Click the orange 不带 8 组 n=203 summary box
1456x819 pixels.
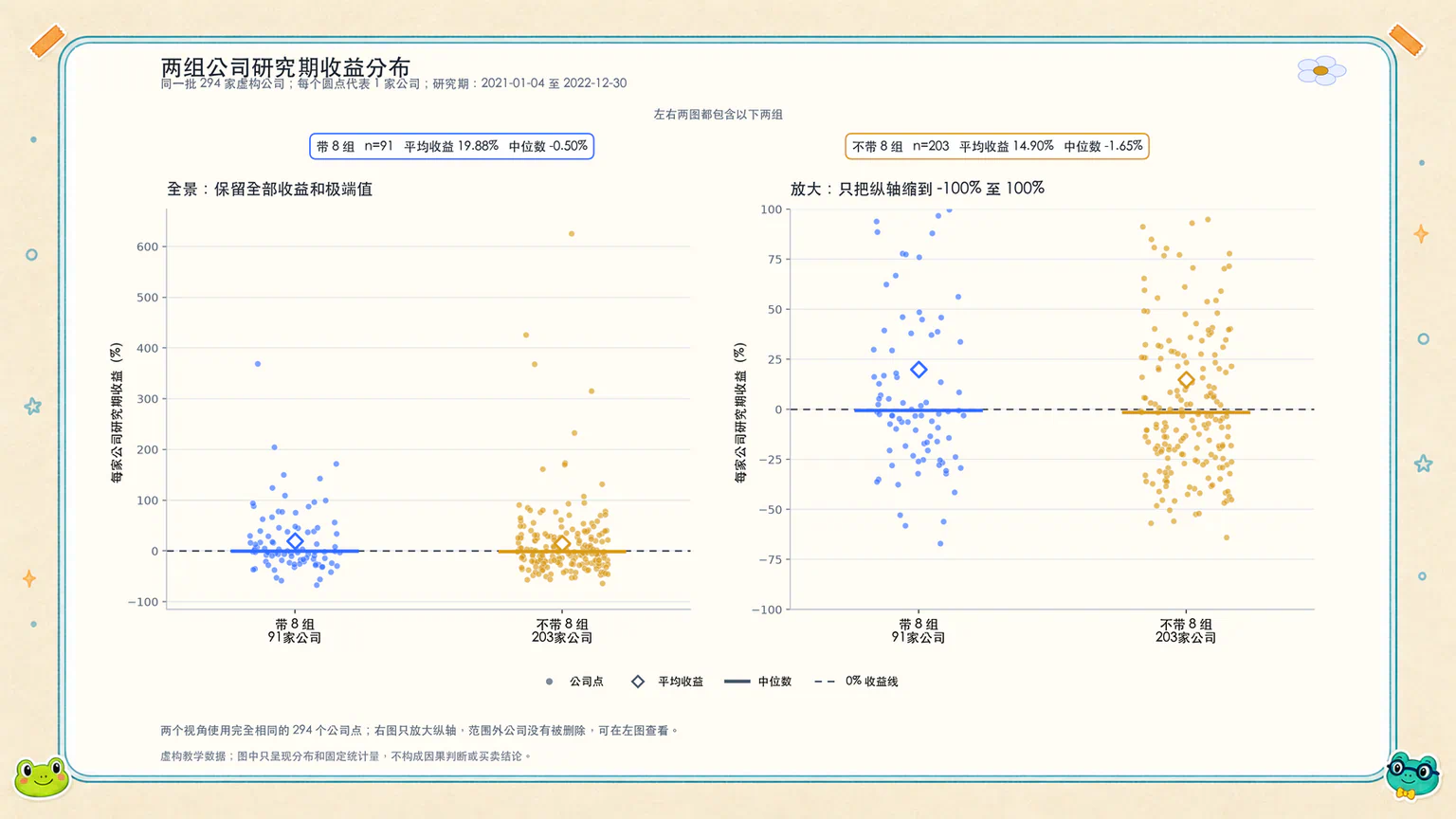tap(997, 146)
